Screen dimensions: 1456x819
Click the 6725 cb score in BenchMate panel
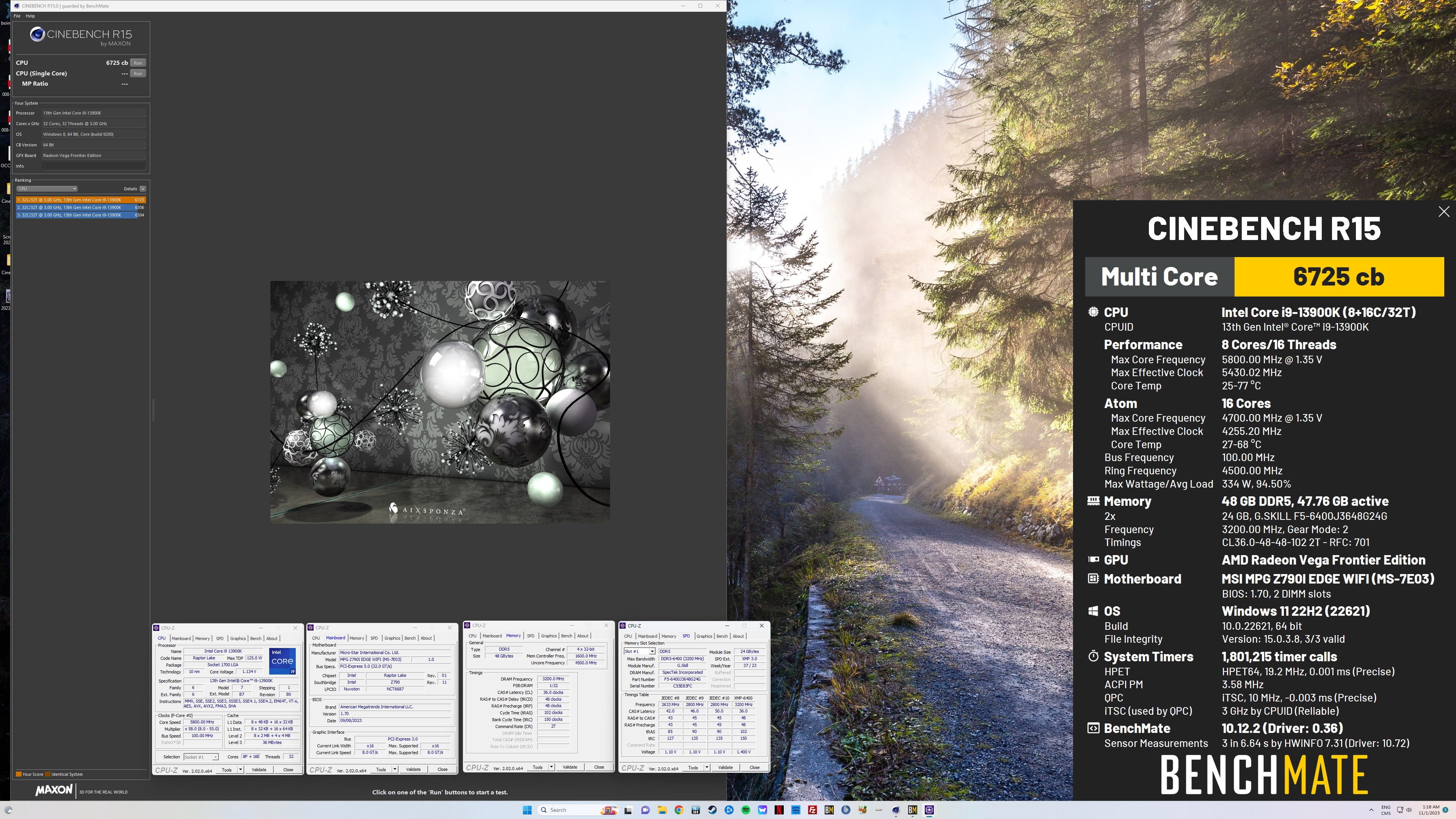1338,277
